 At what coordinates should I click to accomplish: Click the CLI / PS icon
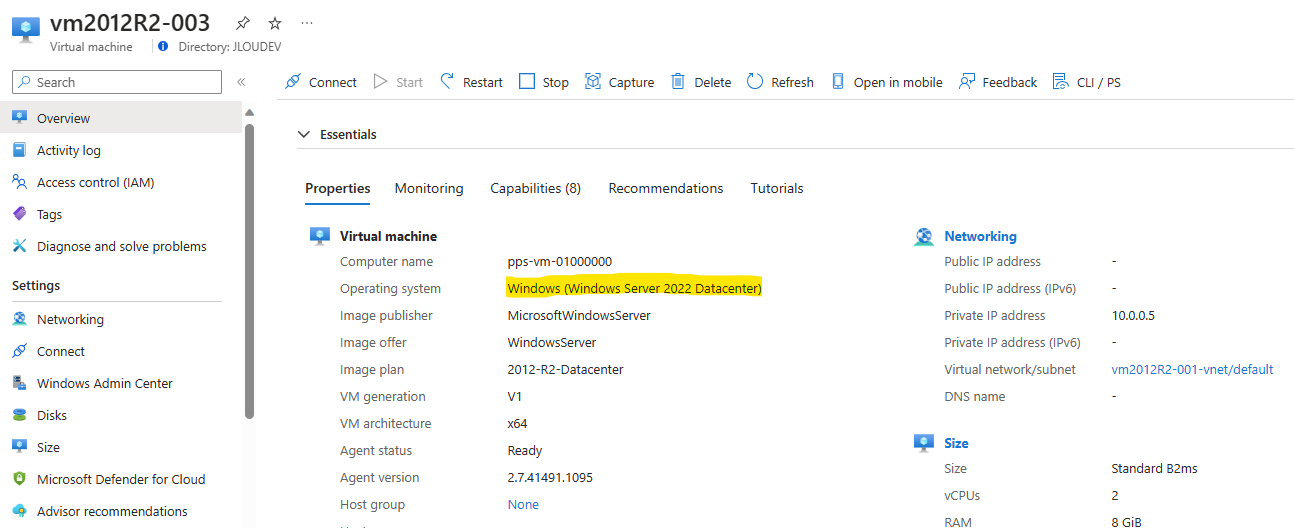coord(1061,82)
